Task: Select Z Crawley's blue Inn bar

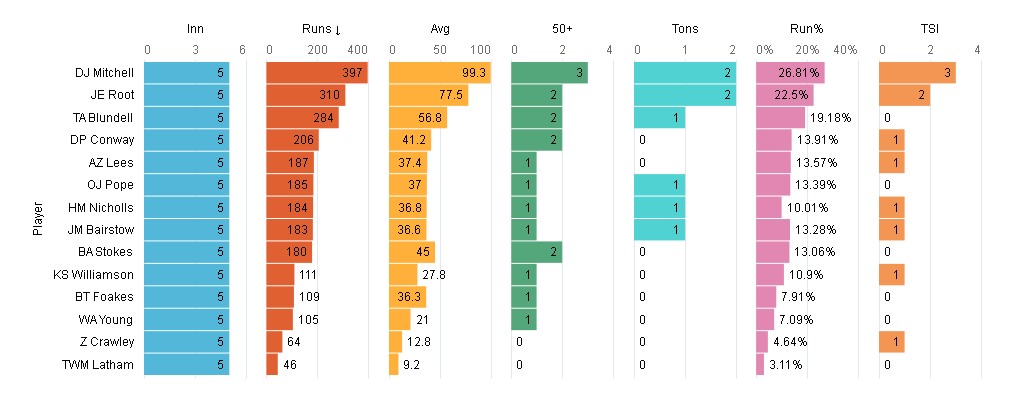Action: [187, 342]
